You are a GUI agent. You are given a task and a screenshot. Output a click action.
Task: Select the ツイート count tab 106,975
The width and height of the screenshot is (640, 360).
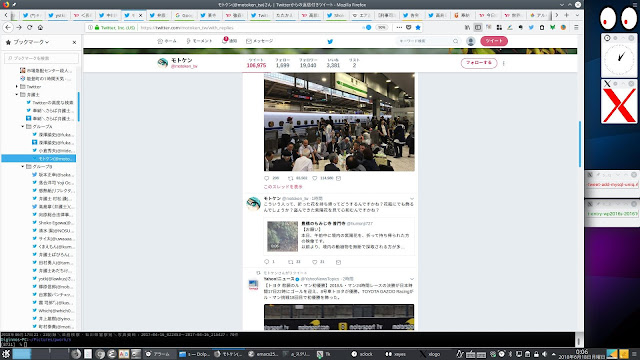(256, 63)
